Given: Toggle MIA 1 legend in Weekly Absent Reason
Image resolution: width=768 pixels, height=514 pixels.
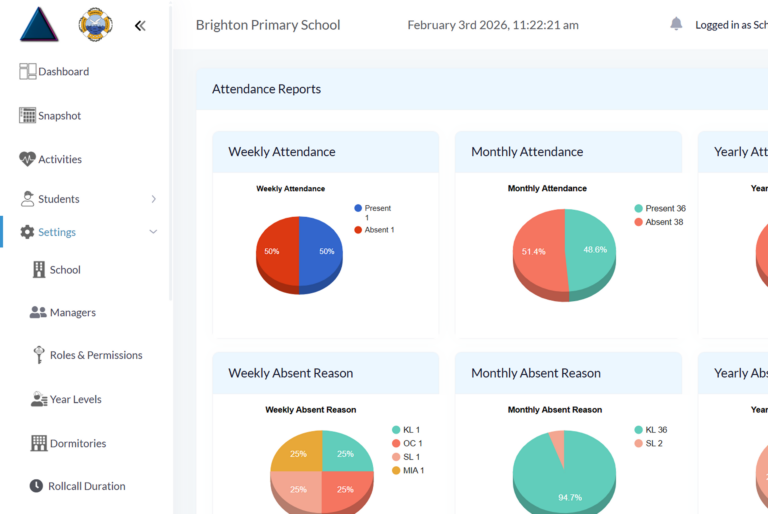Looking at the screenshot, I should tap(407, 470).
